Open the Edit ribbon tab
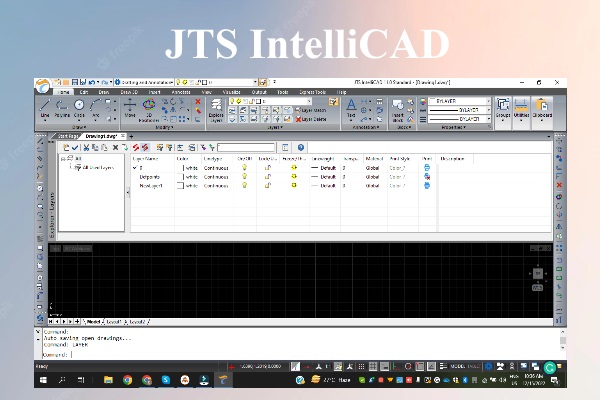Image resolution: width=600 pixels, height=400 pixels. click(84, 92)
